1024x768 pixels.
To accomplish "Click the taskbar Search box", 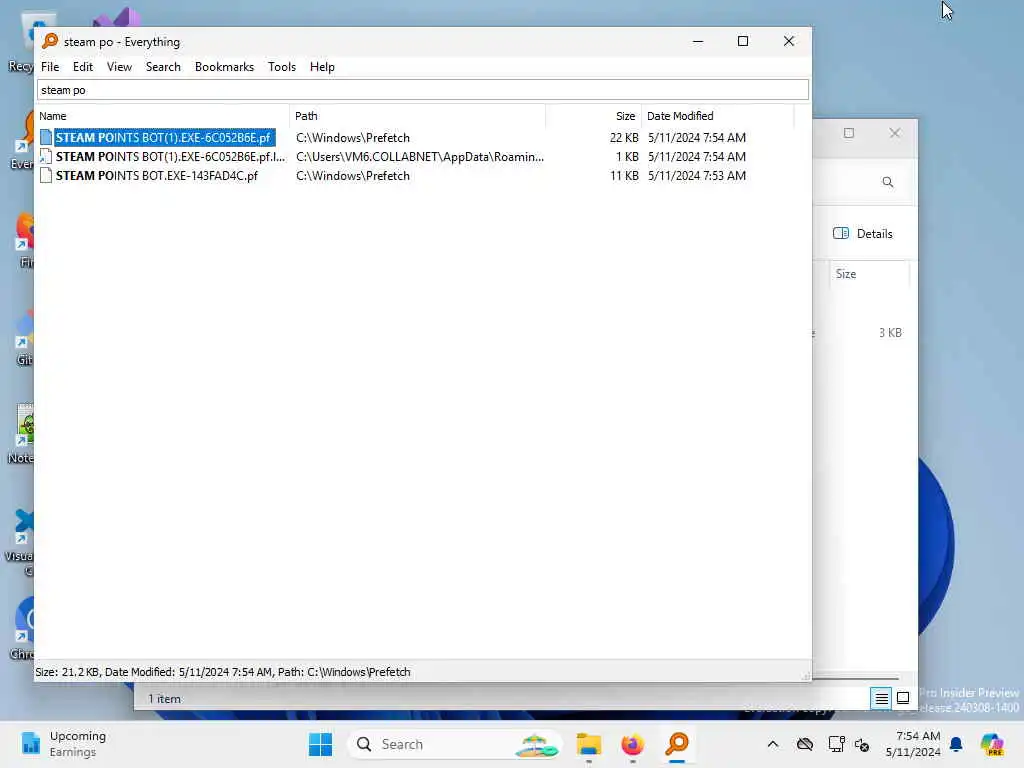I will (x=455, y=744).
